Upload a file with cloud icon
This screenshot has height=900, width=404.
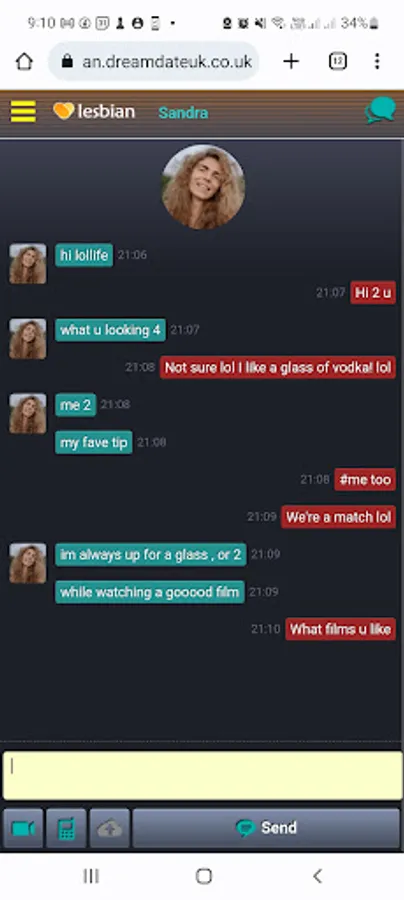pyautogui.click(x=110, y=828)
